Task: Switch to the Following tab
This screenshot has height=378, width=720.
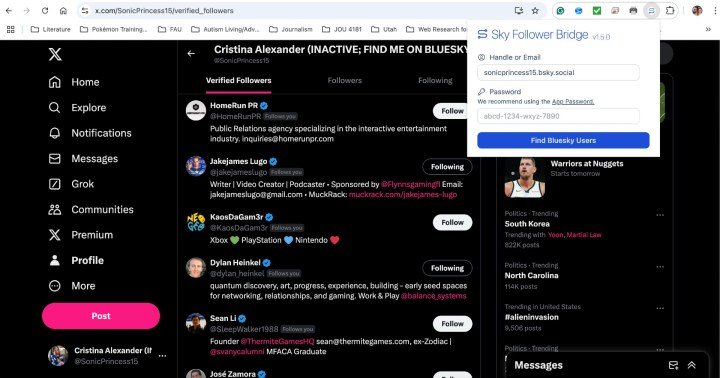Action: (x=435, y=80)
